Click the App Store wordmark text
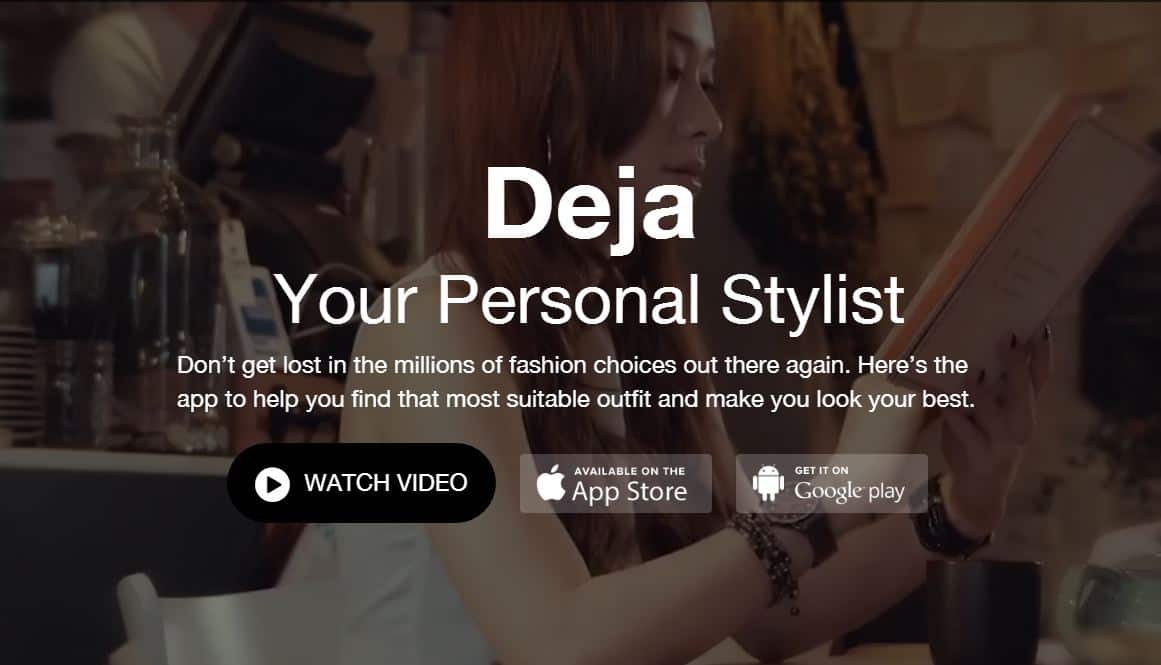The width and height of the screenshot is (1161, 665). (x=629, y=492)
